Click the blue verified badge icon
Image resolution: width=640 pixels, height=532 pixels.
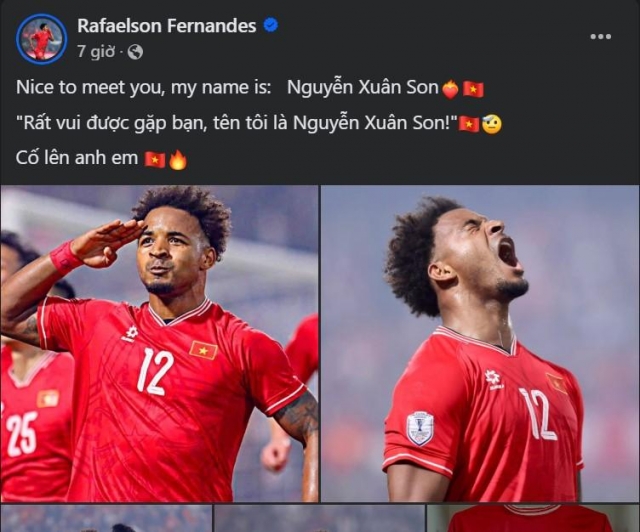[x=270, y=25]
